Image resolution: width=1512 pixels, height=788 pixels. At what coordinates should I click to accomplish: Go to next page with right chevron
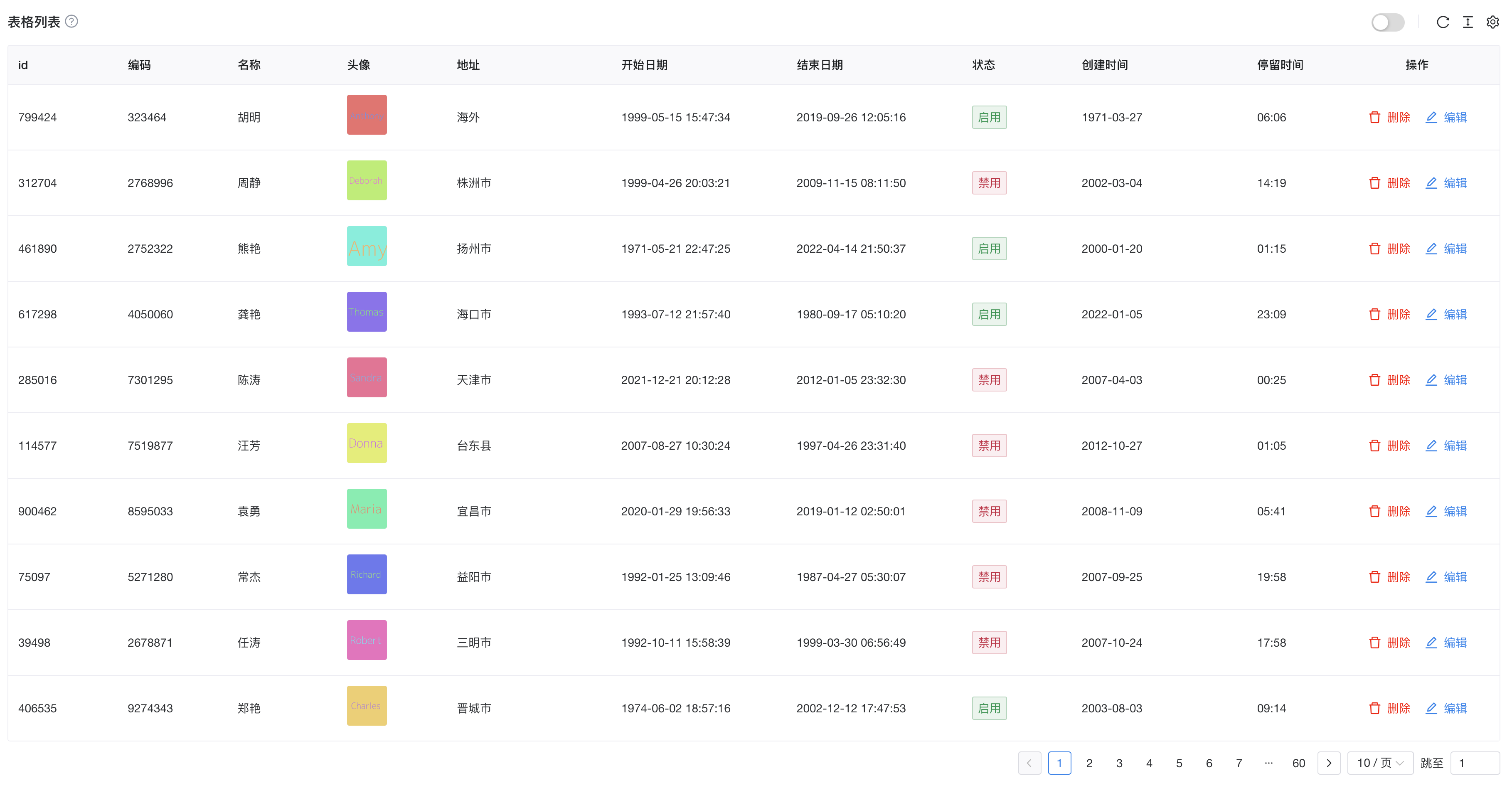pos(1329,763)
